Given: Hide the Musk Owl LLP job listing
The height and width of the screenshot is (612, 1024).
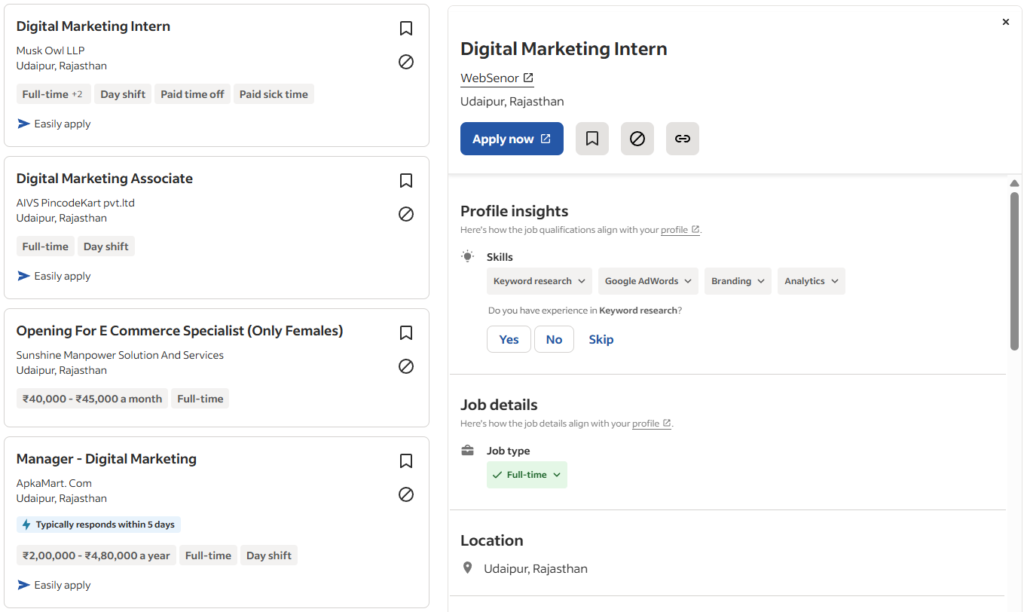Looking at the screenshot, I should point(406,62).
